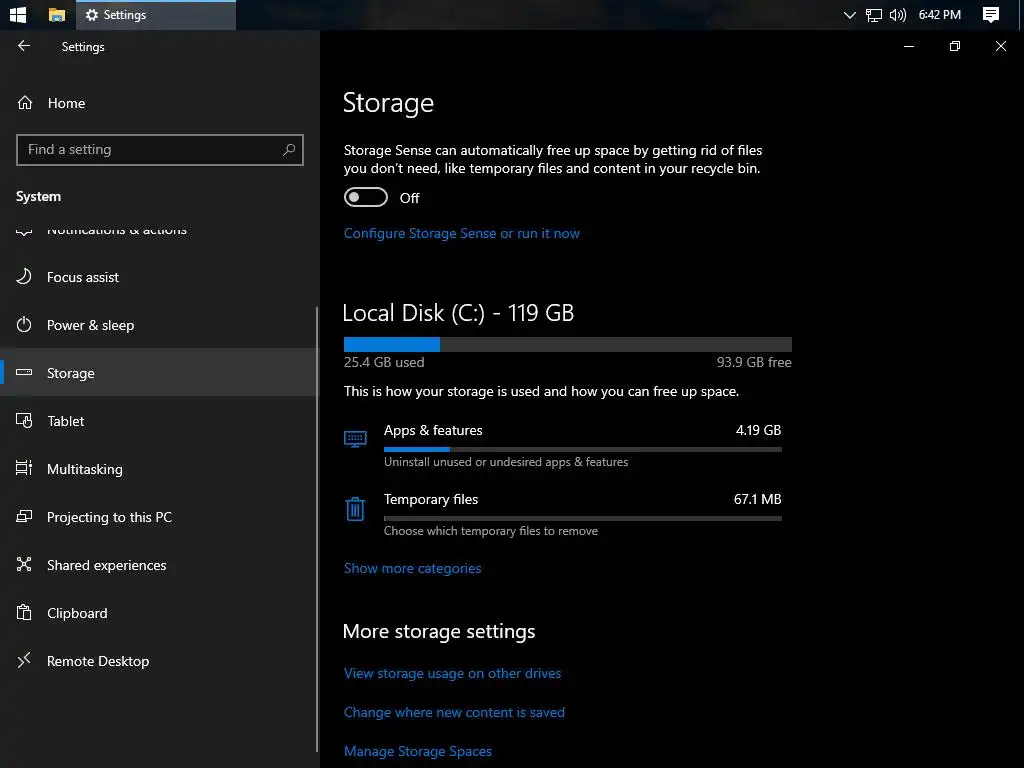Click the 67.1 MB temporary files value
This screenshot has width=1024, height=768.
click(758, 500)
